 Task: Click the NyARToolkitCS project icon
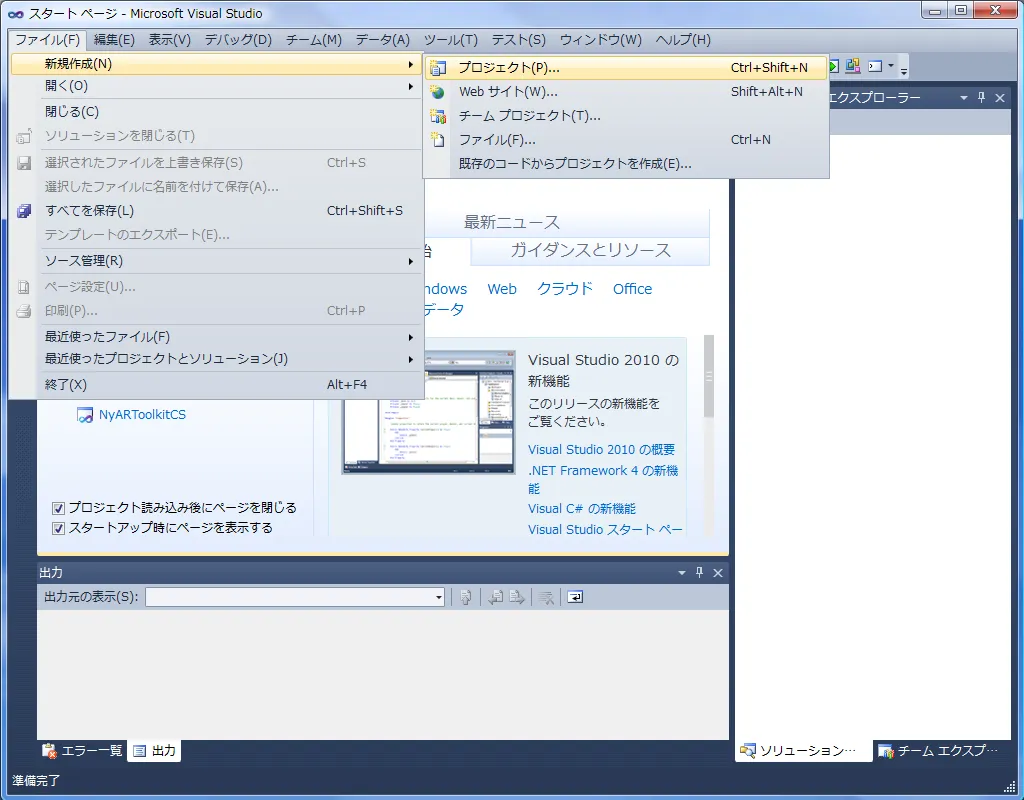[85, 415]
